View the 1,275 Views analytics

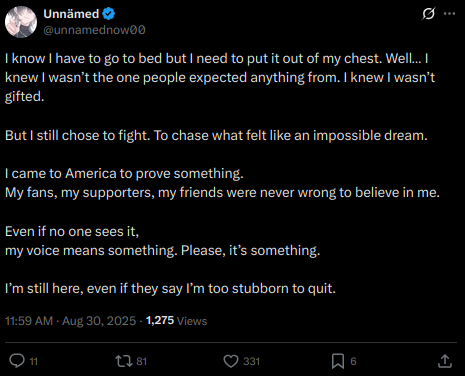(x=176, y=321)
